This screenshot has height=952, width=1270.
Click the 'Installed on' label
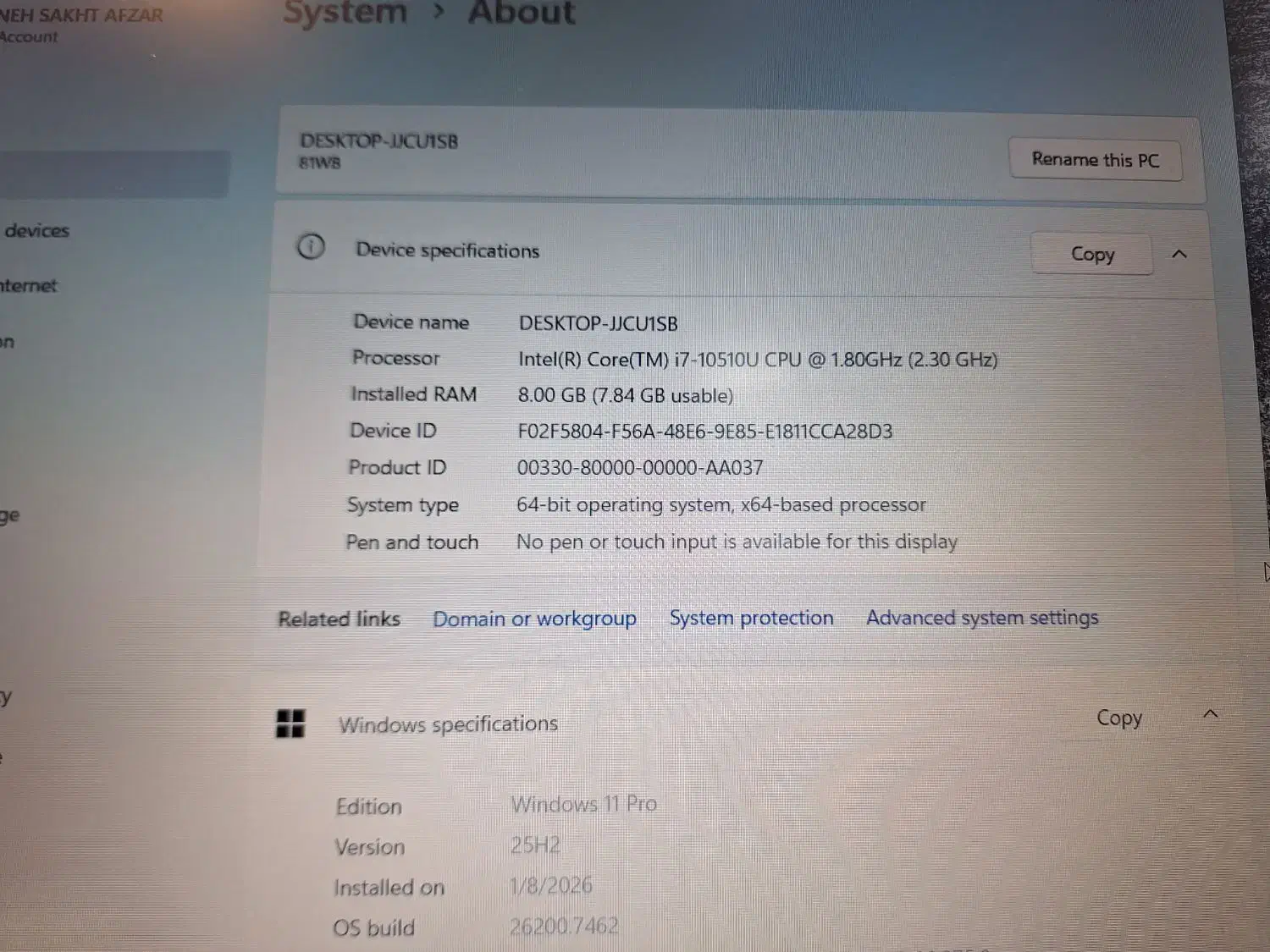389,888
